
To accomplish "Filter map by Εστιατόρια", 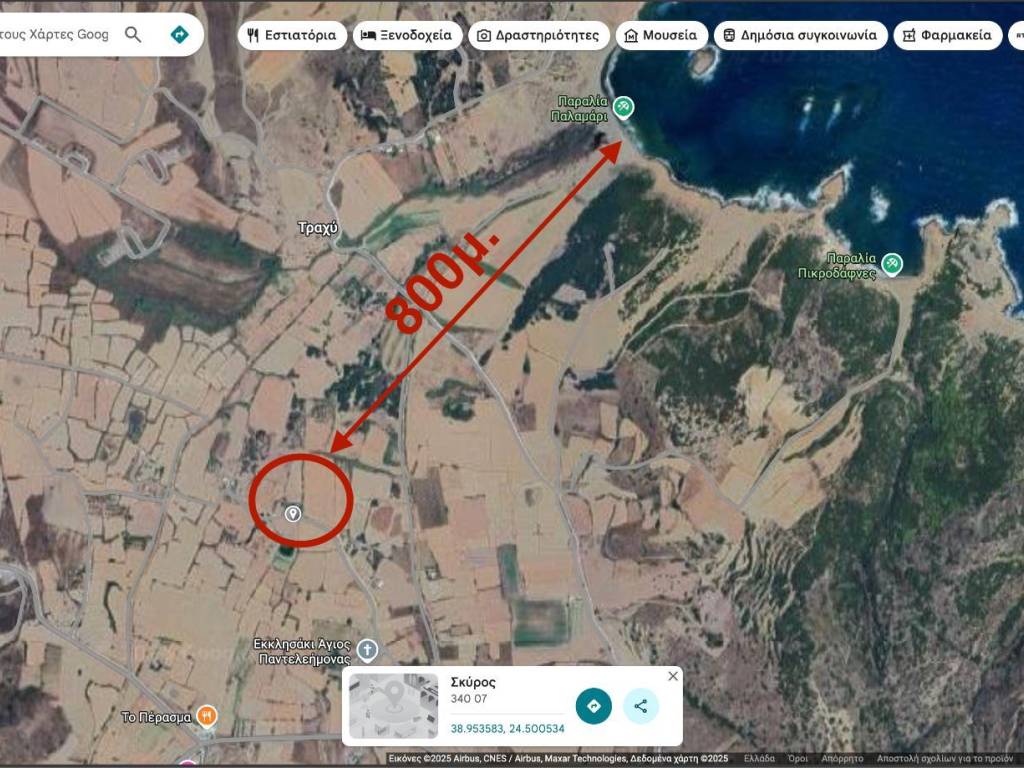I will [292, 35].
